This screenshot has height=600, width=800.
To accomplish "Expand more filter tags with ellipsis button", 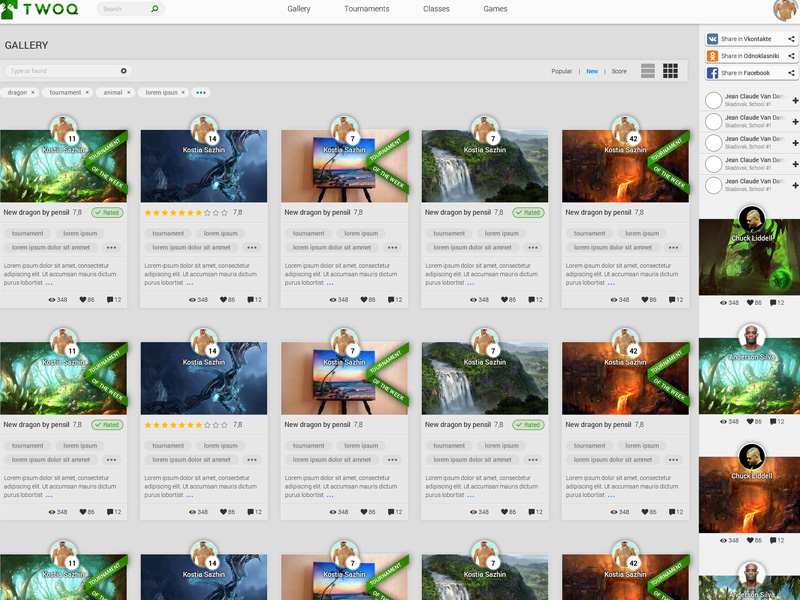I will pos(201,93).
